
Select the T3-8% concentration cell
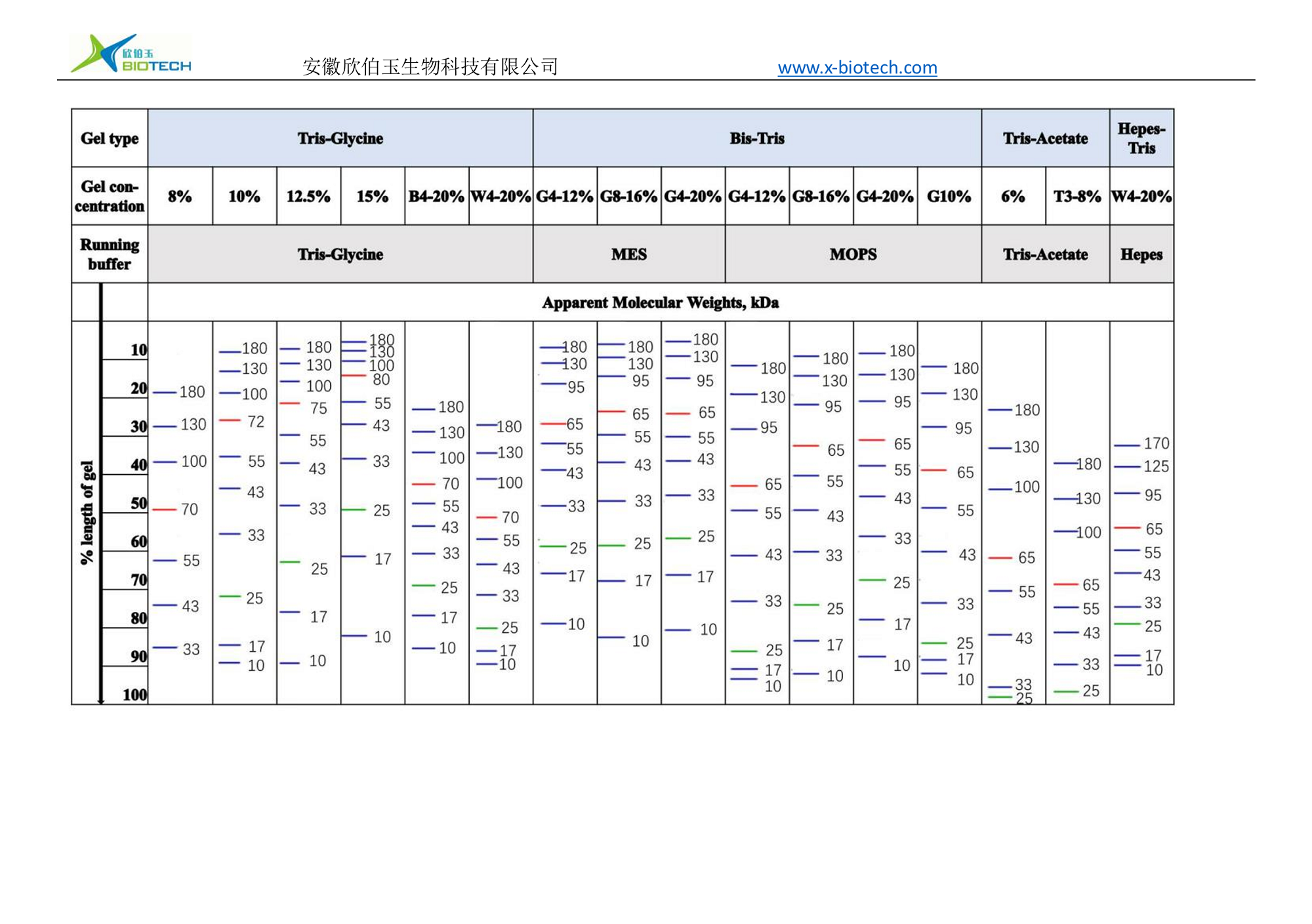tap(1077, 196)
